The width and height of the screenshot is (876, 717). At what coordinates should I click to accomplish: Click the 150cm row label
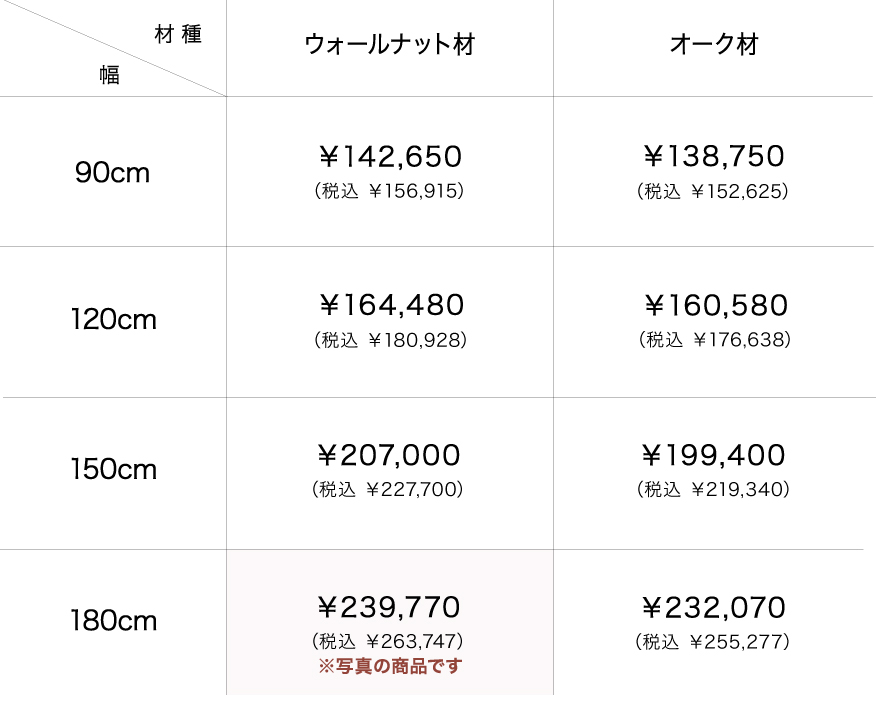(113, 469)
